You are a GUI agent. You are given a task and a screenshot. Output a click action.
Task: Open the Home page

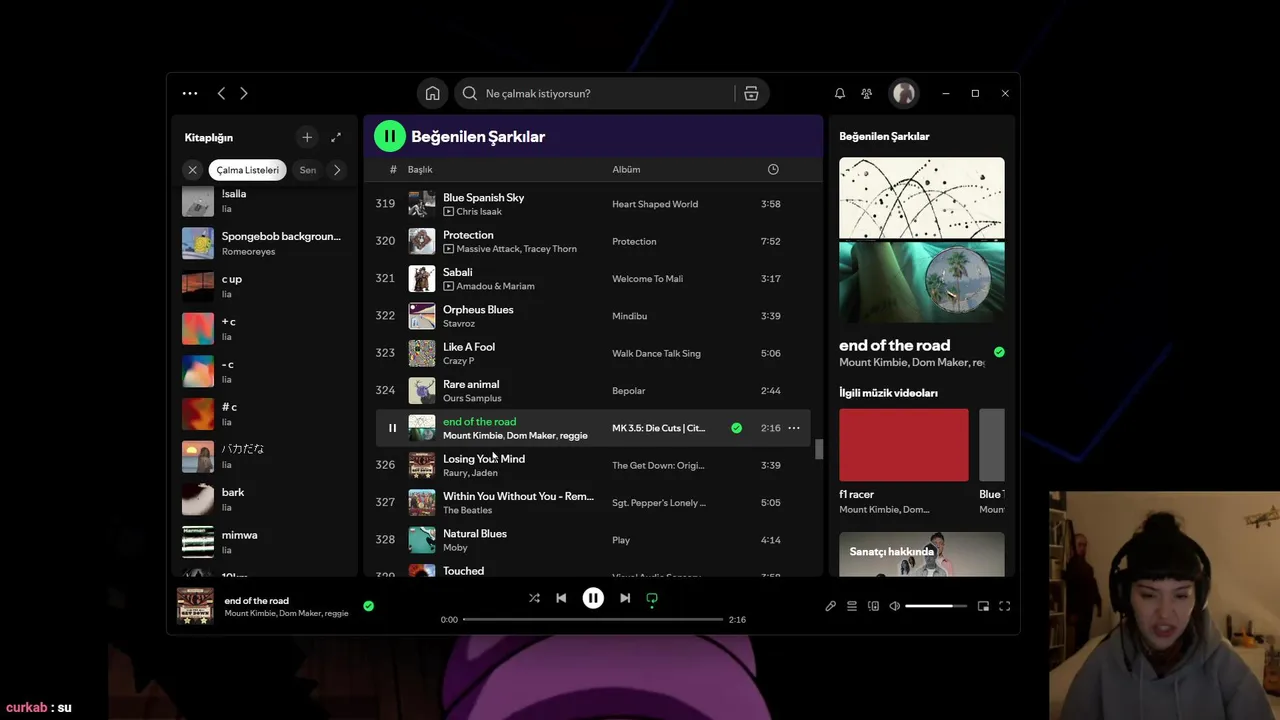(432, 93)
